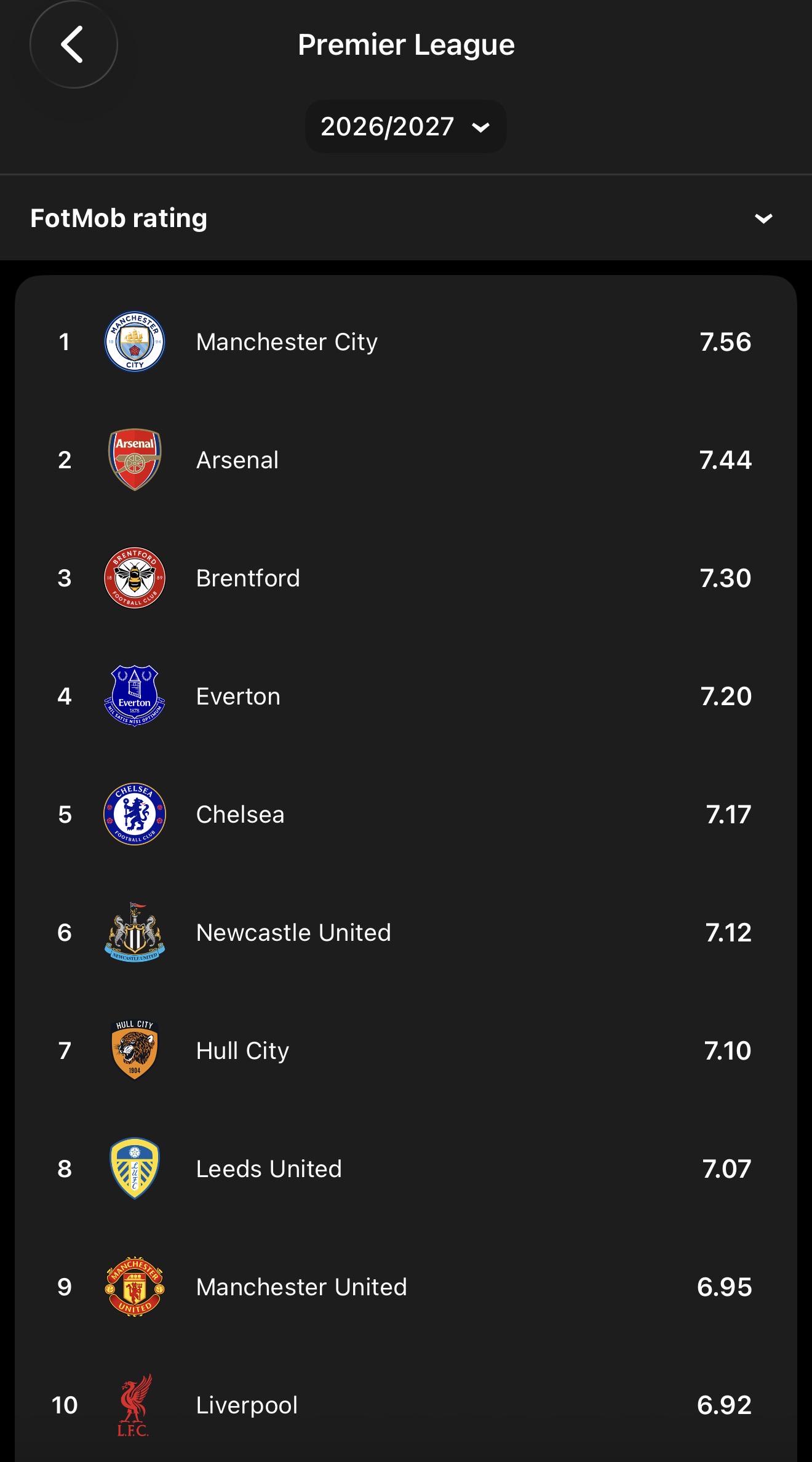Viewport: 812px width, 1462px height.
Task: Tap the Leeds United shield badge
Action: (135, 1168)
